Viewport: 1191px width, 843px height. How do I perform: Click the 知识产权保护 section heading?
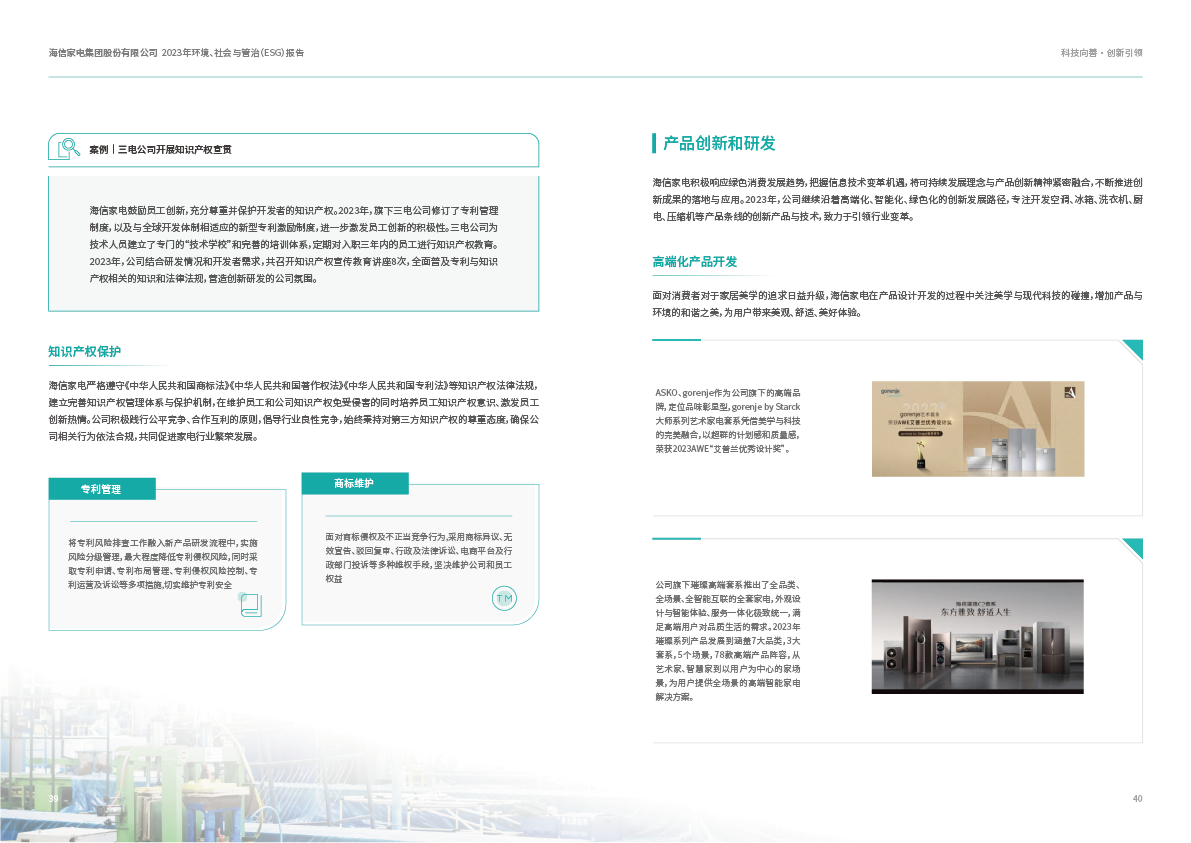pos(84,351)
